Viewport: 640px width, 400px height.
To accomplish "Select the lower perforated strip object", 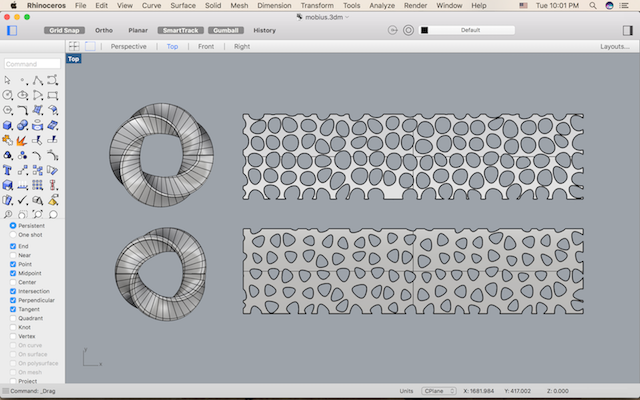I will point(413,271).
